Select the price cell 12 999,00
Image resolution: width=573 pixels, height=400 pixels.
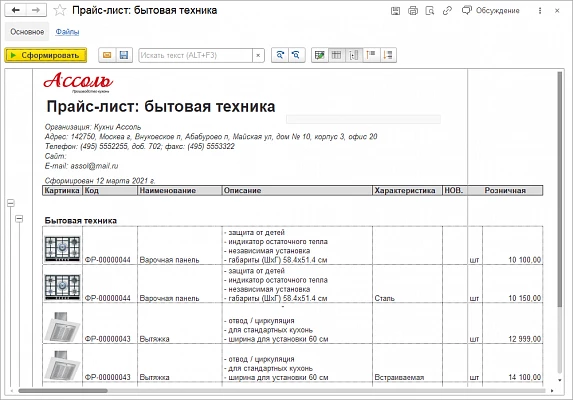tap(512, 323)
